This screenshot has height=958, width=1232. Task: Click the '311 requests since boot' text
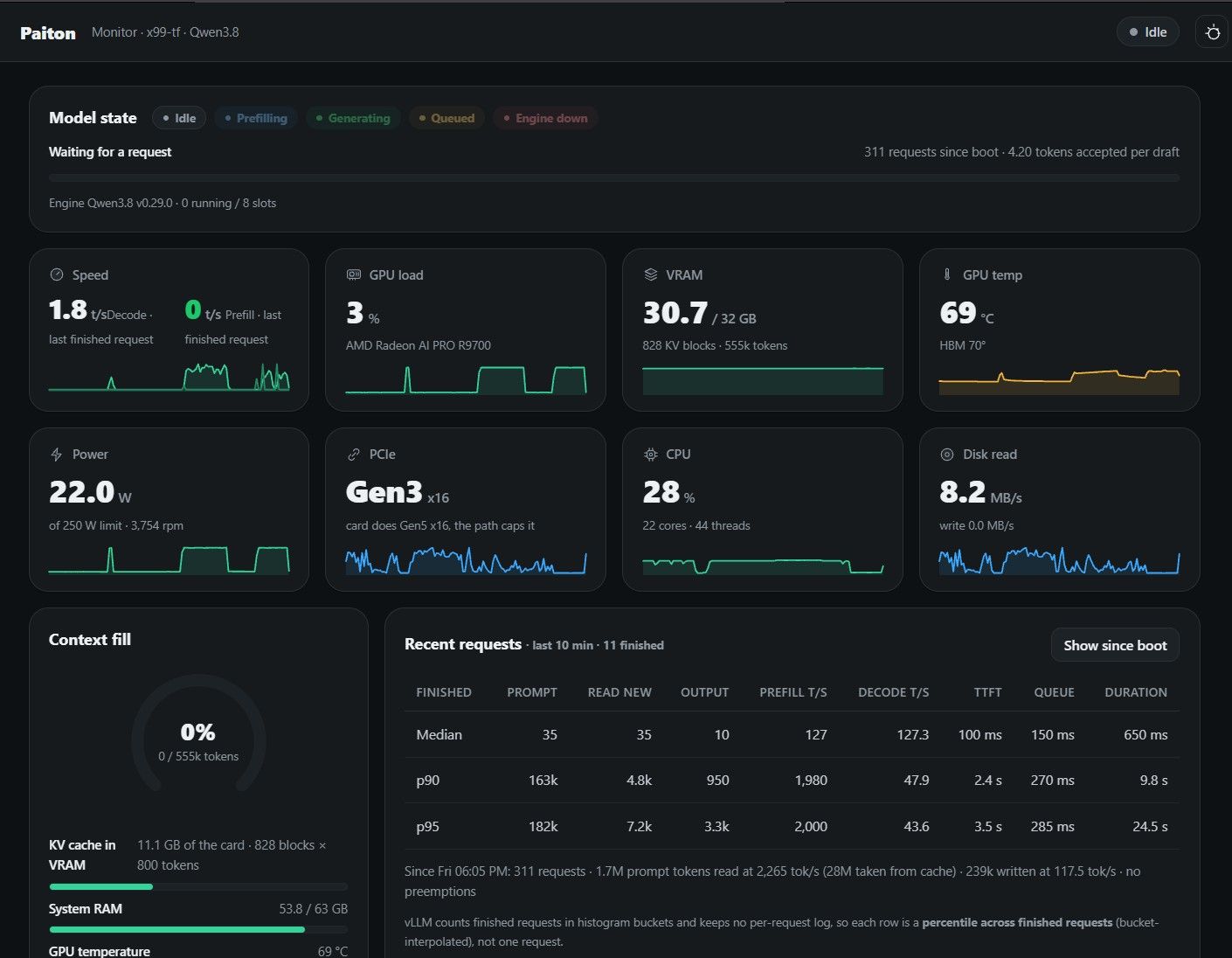(x=931, y=152)
